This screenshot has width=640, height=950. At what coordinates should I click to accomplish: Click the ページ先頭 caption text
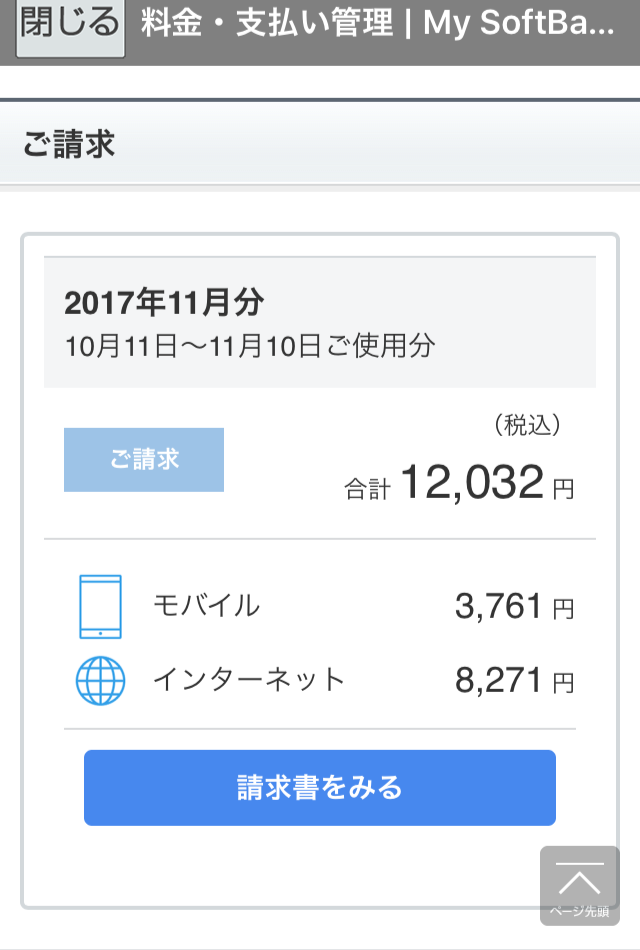click(580, 911)
